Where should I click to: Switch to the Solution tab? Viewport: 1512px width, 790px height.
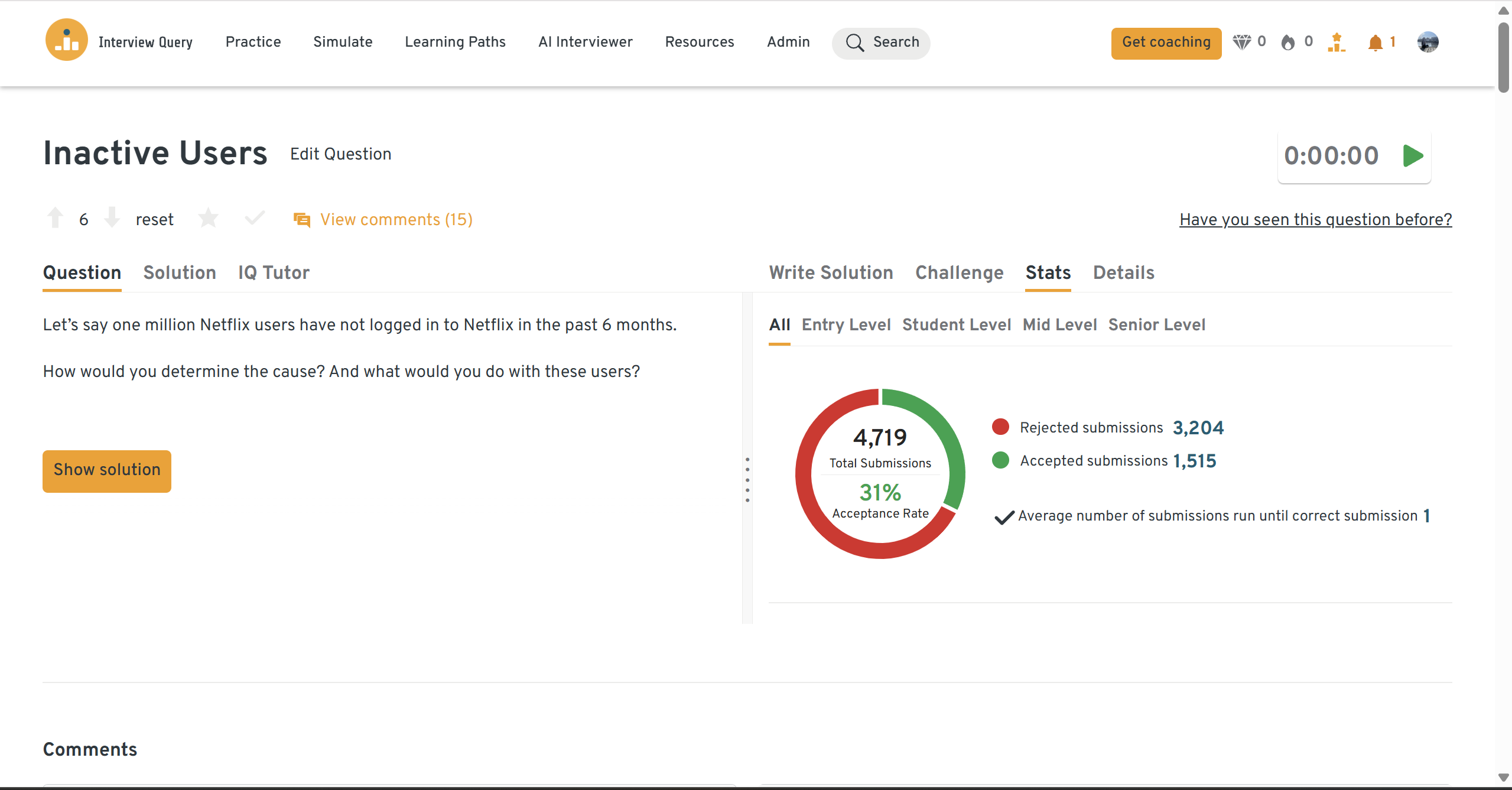click(x=180, y=272)
